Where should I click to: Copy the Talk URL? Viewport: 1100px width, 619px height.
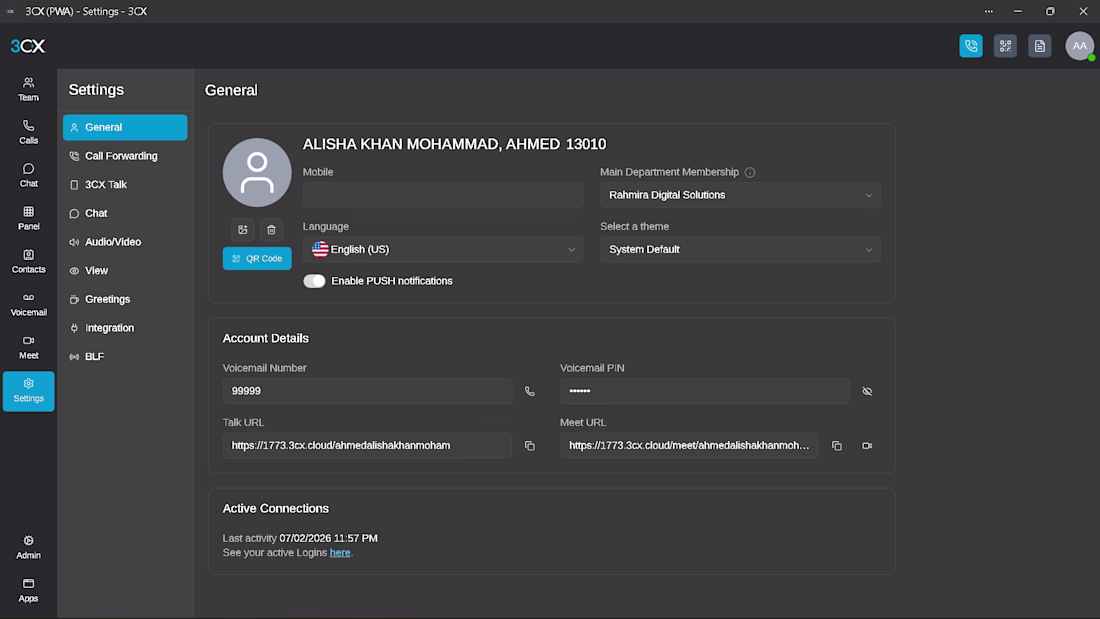[x=530, y=446]
